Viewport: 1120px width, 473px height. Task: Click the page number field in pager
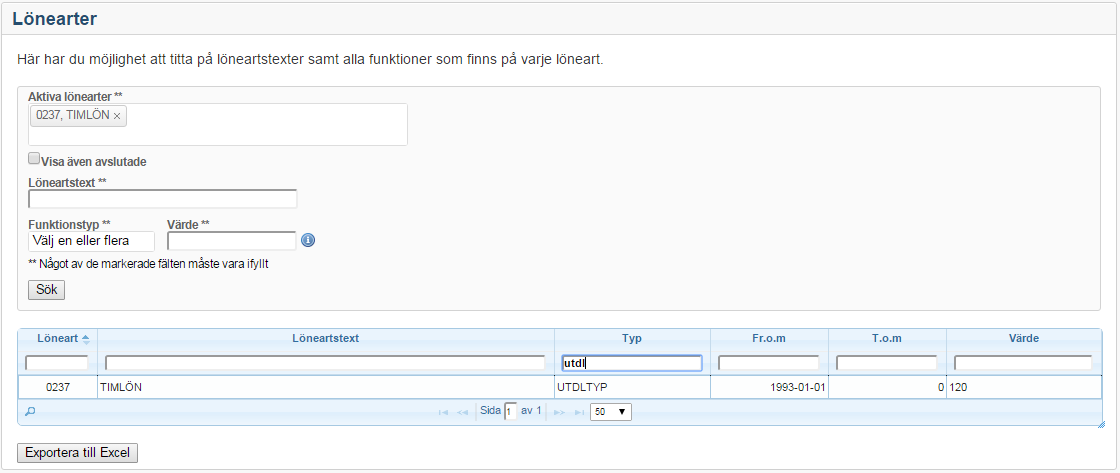(x=510, y=412)
